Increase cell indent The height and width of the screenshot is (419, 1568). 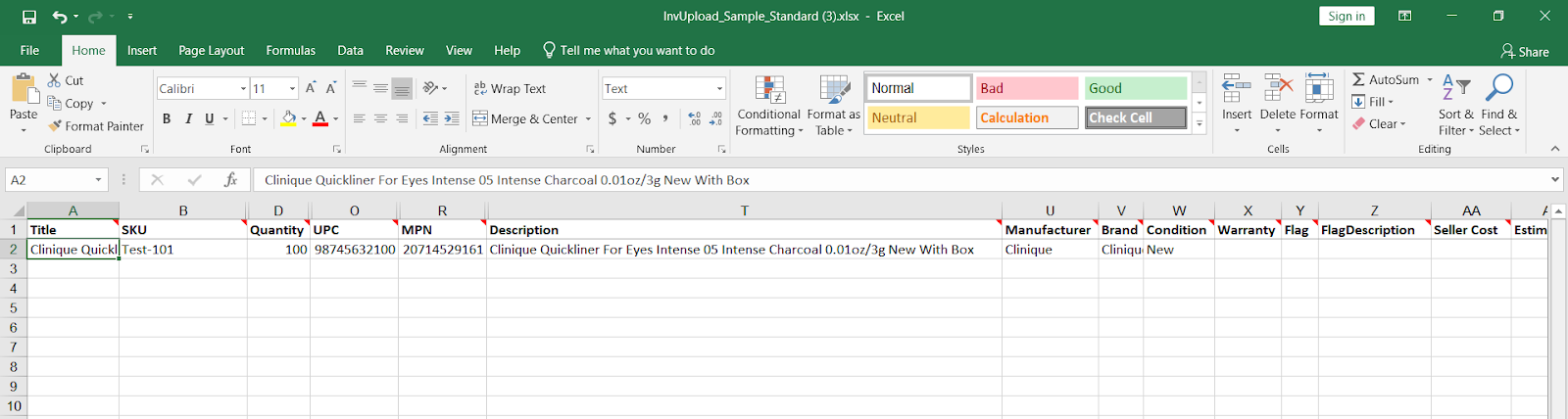[x=452, y=118]
